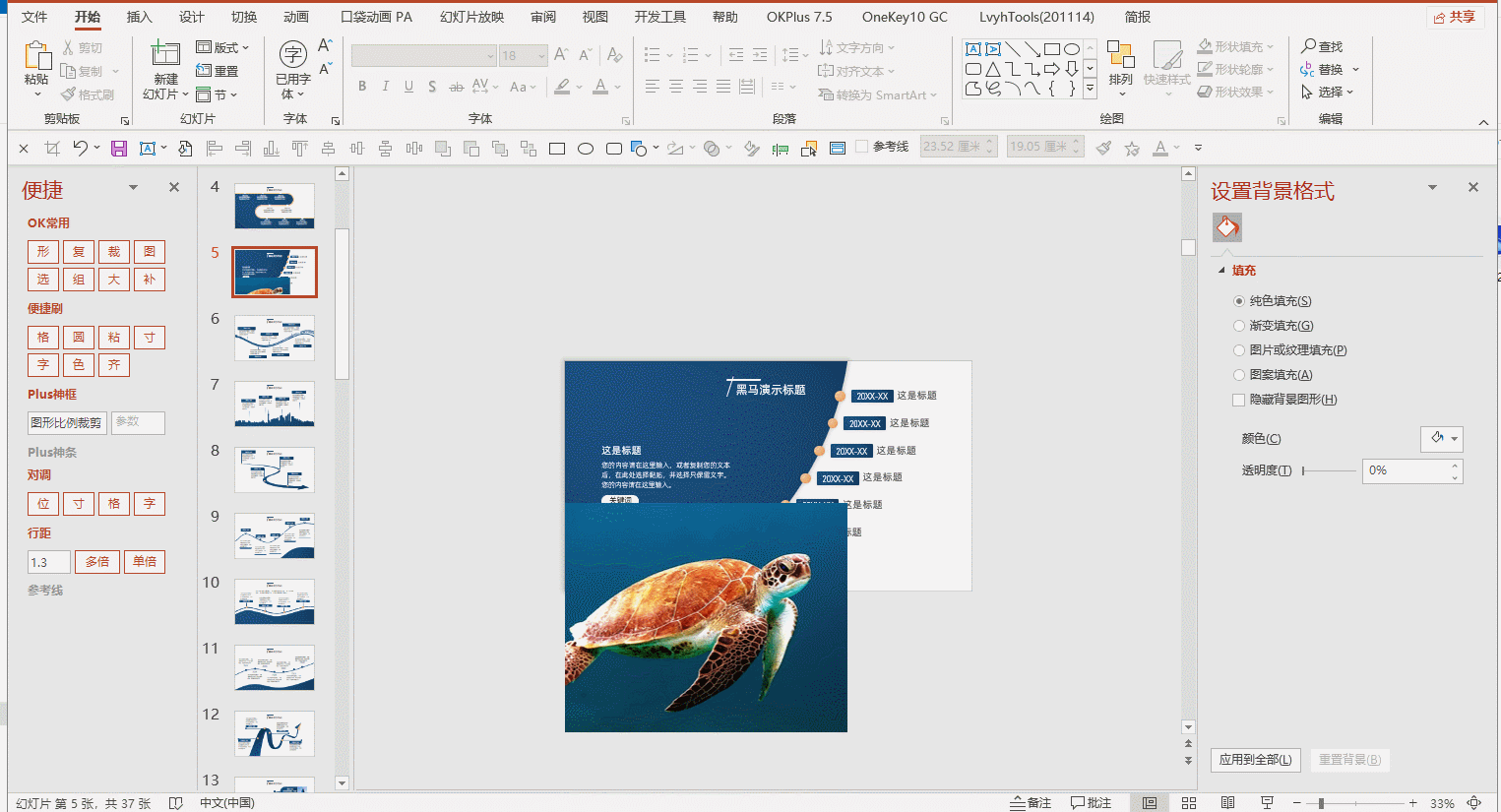
Task: Collapse the 填充 section in background pane
Action: coord(1222,271)
